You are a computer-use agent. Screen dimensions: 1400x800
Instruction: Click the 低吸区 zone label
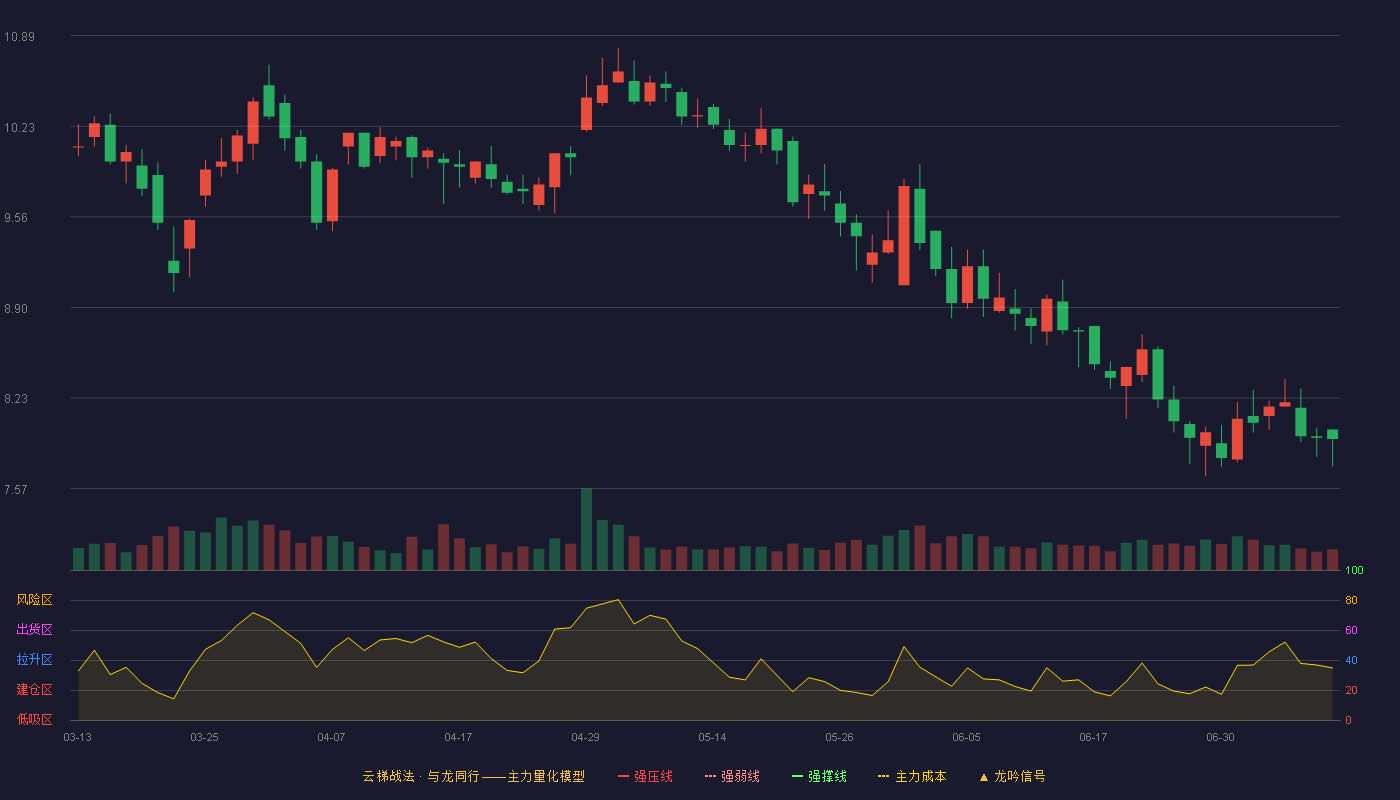point(34,719)
